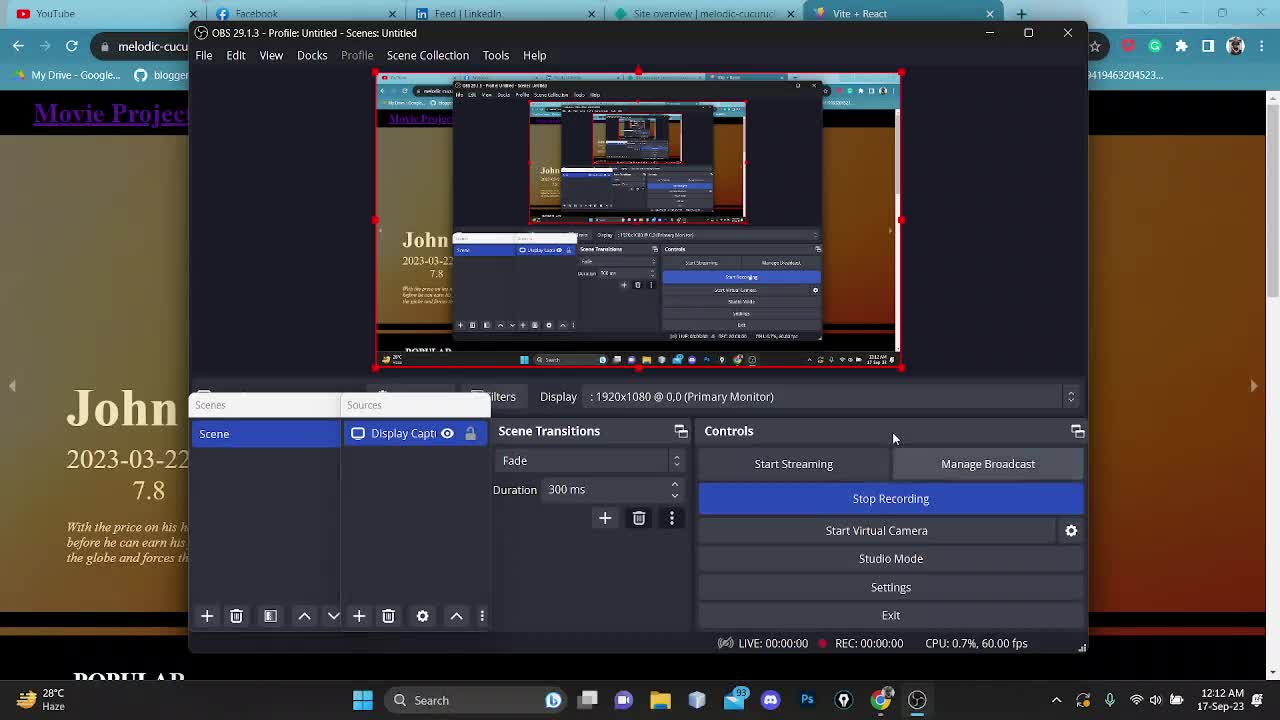
Task: Open Chrome extensions puzzle icon
Action: pos(1181,46)
